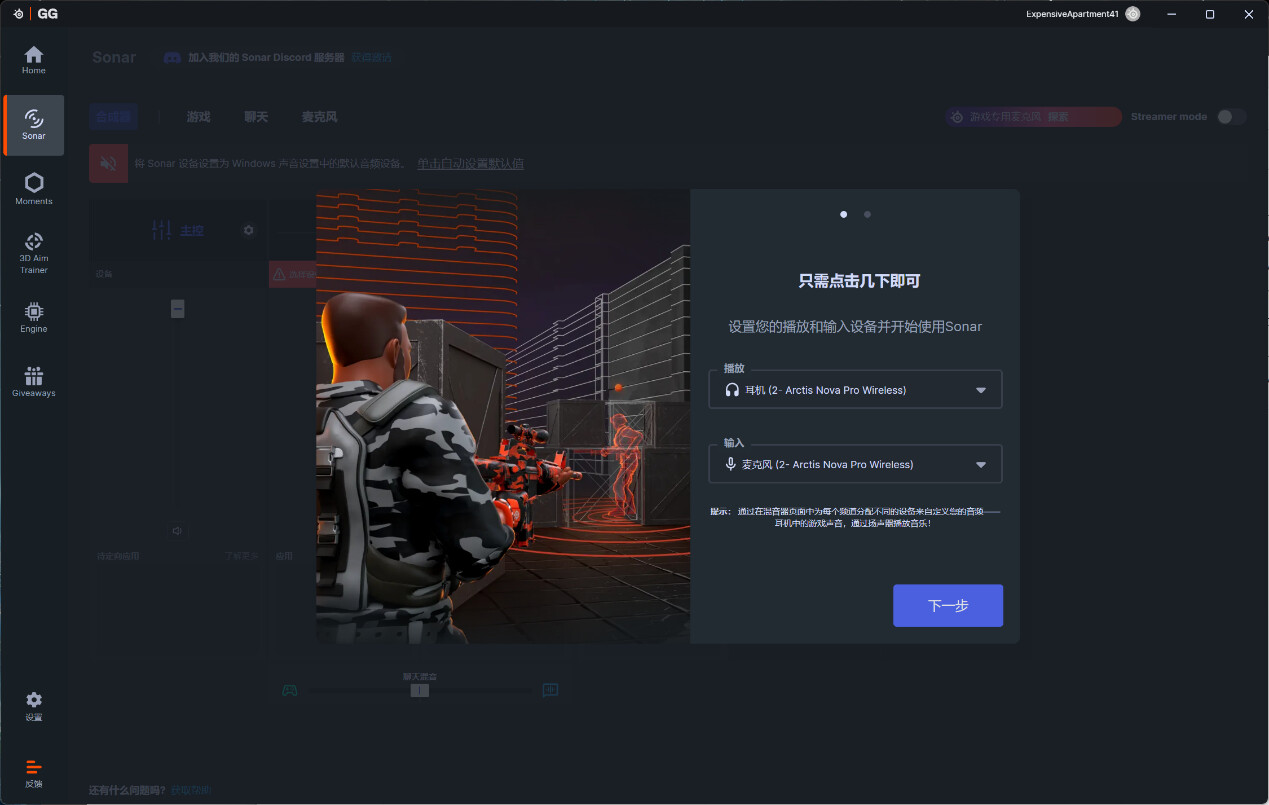Viewport: 1269px width, 805px height.
Task: Switch to the 合成器 tab
Action: [112, 117]
